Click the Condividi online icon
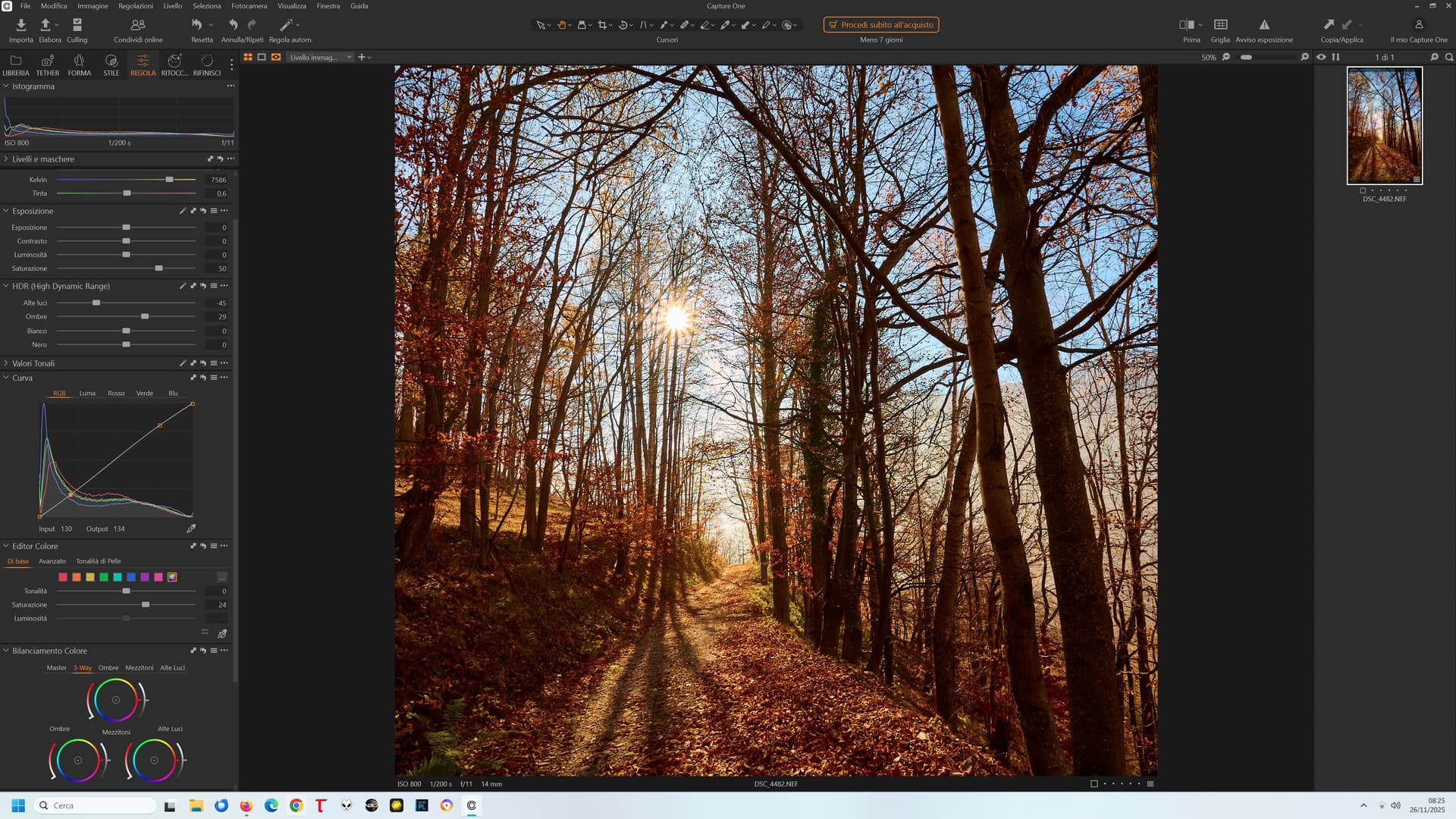Image resolution: width=1456 pixels, height=819 pixels. (x=138, y=25)
